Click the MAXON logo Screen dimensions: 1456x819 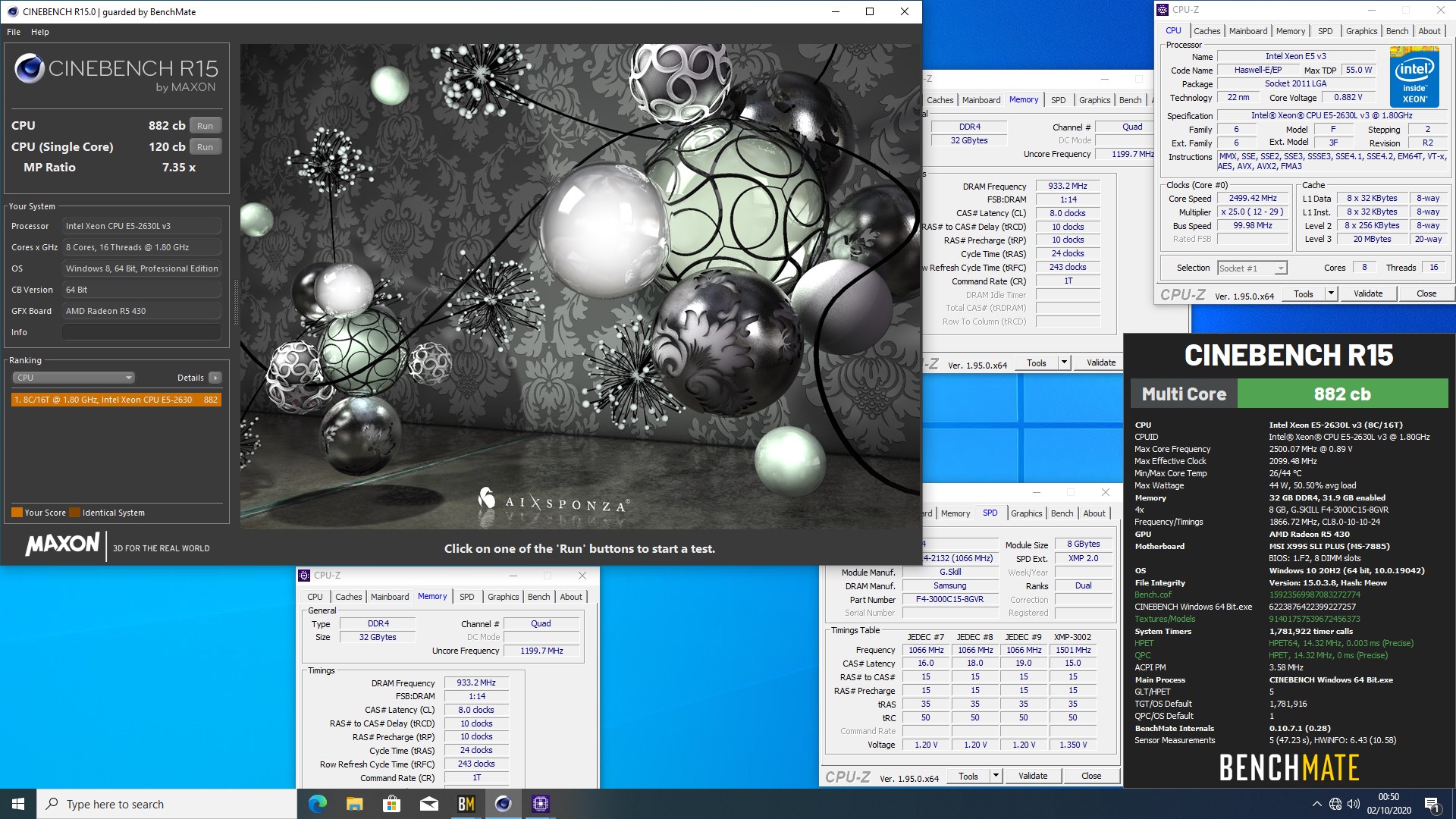tap(62, 544)
